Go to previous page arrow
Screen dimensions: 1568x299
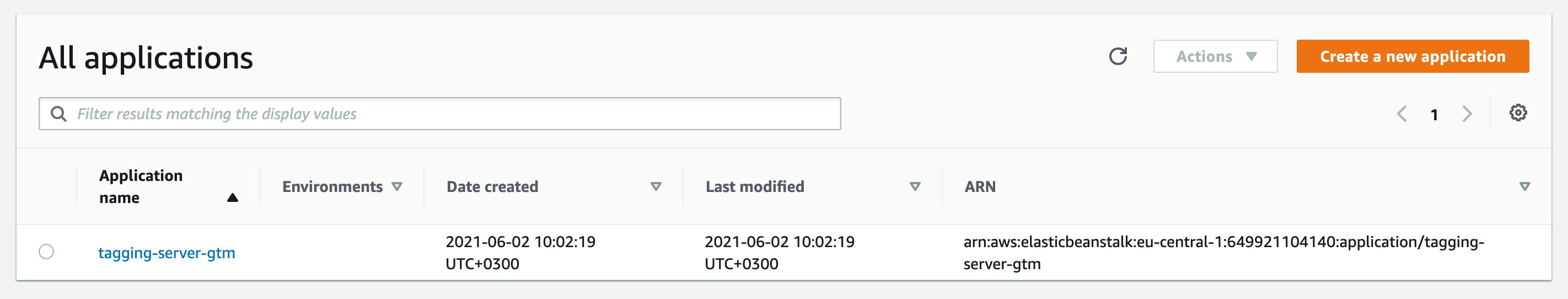point(1401,114)
